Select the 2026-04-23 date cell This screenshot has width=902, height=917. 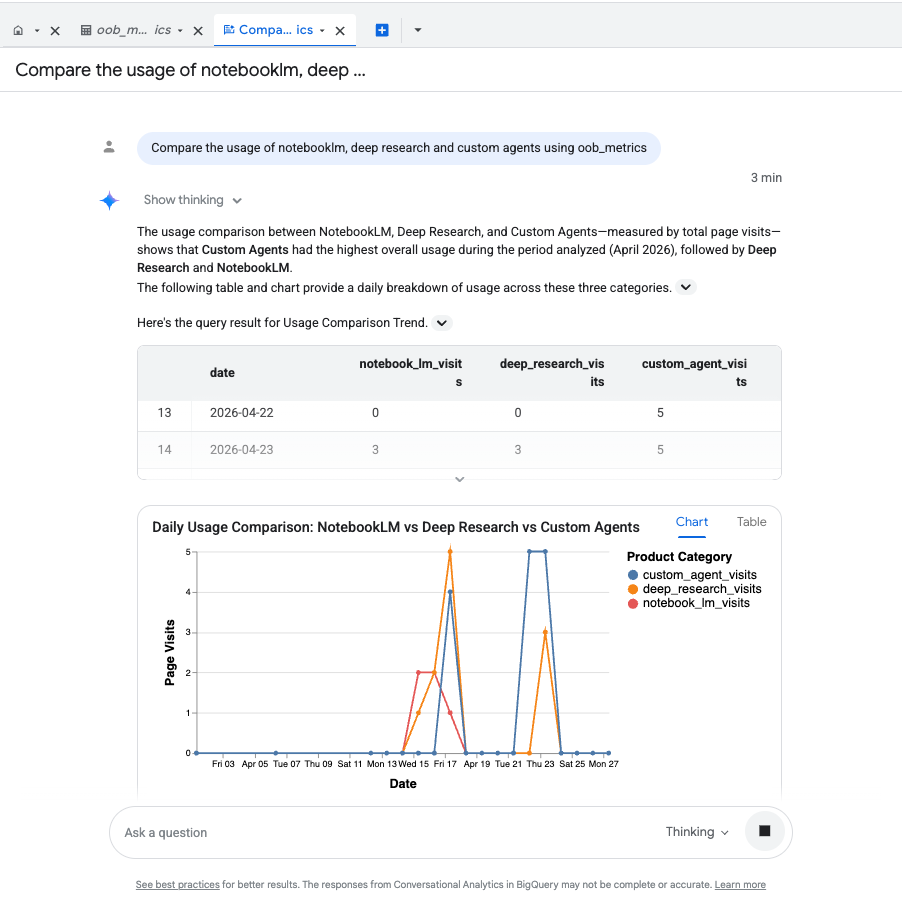[242, 450]
